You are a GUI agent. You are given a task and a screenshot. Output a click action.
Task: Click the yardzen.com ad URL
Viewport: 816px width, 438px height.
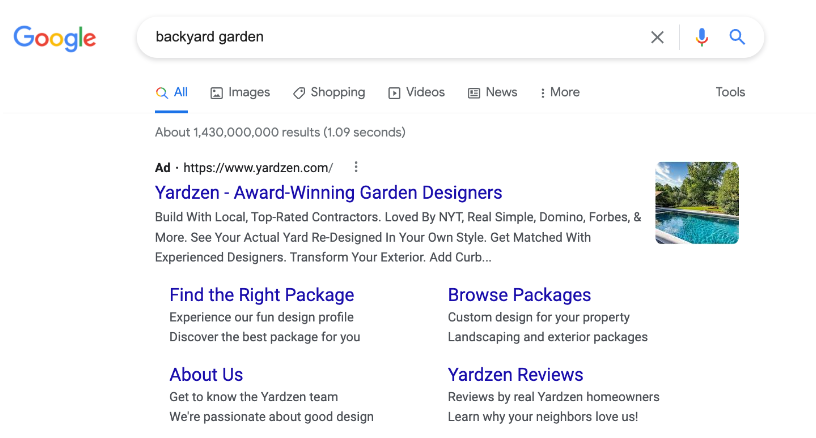tap(258, 168)
